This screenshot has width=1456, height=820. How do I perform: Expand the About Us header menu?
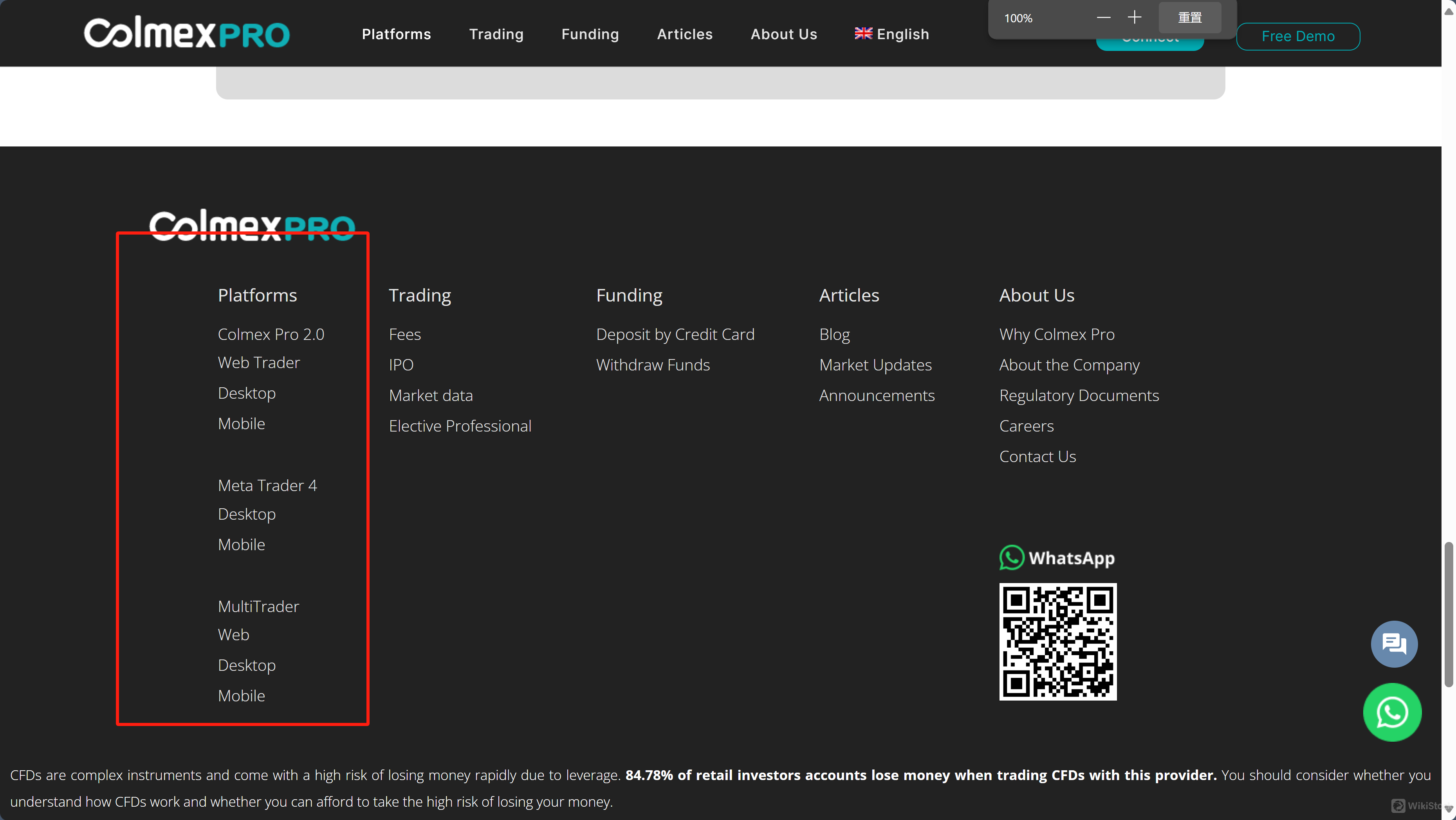(783, 34)
